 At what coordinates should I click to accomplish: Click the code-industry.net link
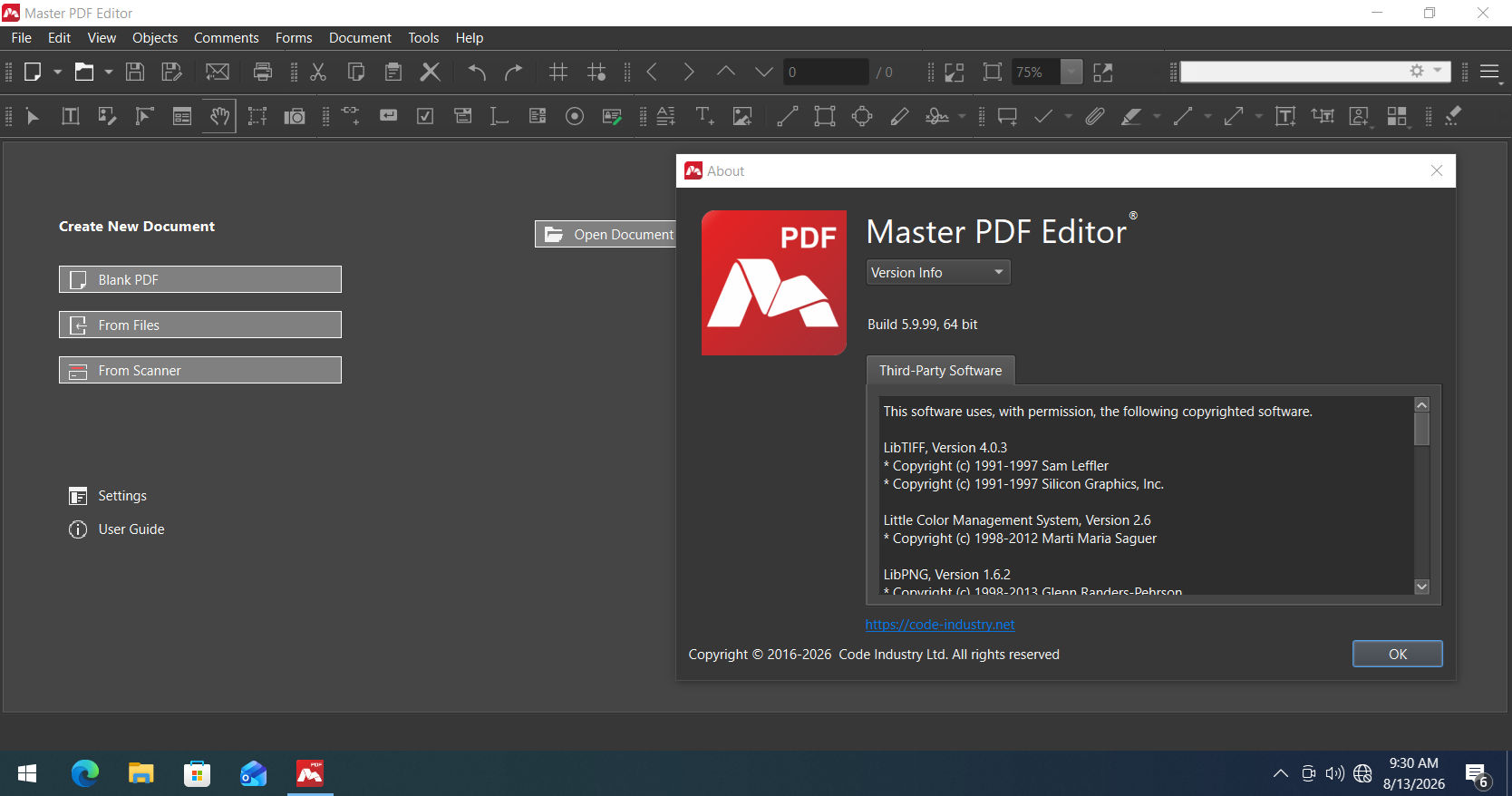click(940, 625)
